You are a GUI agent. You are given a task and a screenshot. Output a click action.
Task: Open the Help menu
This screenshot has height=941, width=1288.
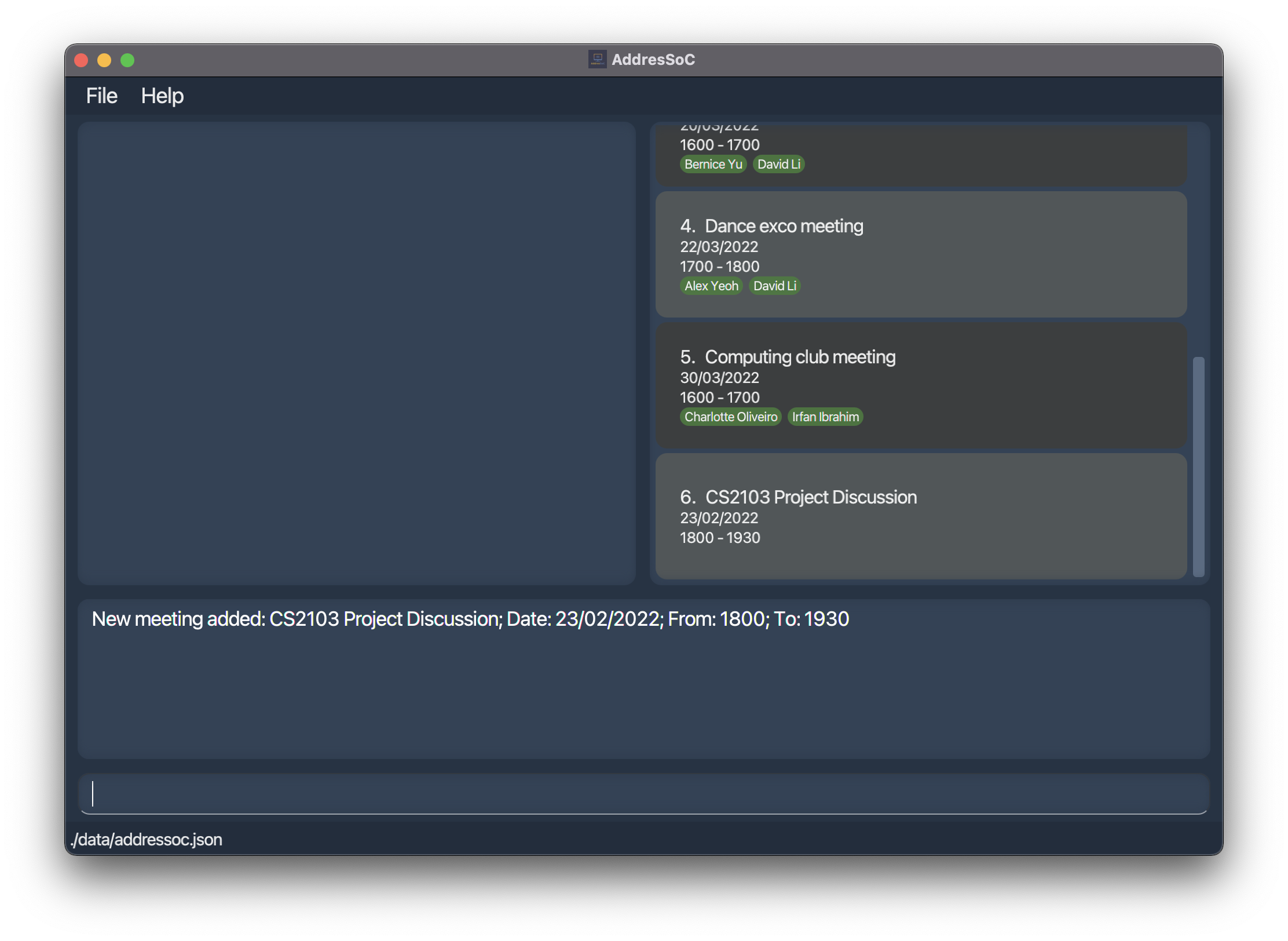162,96
